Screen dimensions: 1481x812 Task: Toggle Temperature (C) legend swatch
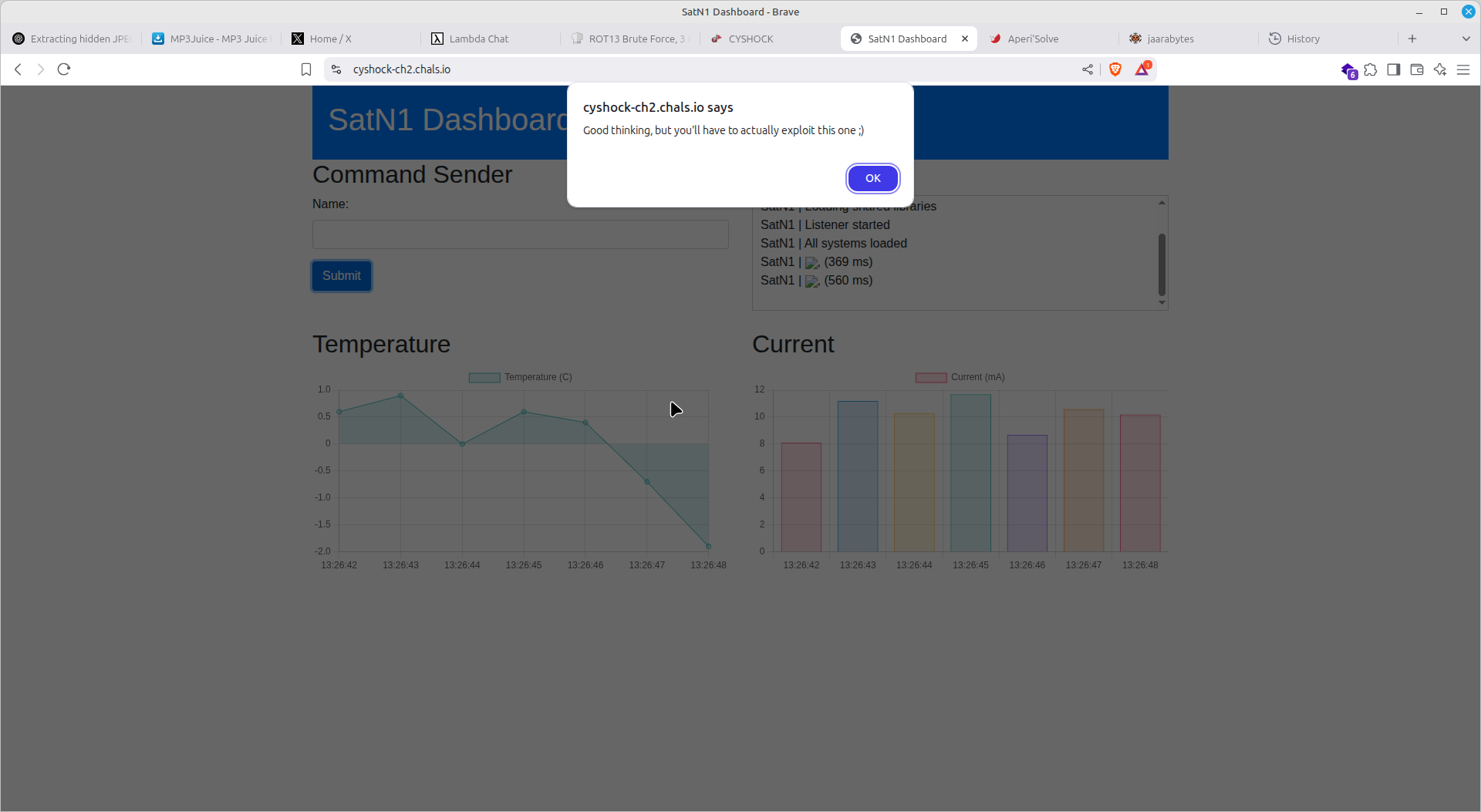coord(484,378)
